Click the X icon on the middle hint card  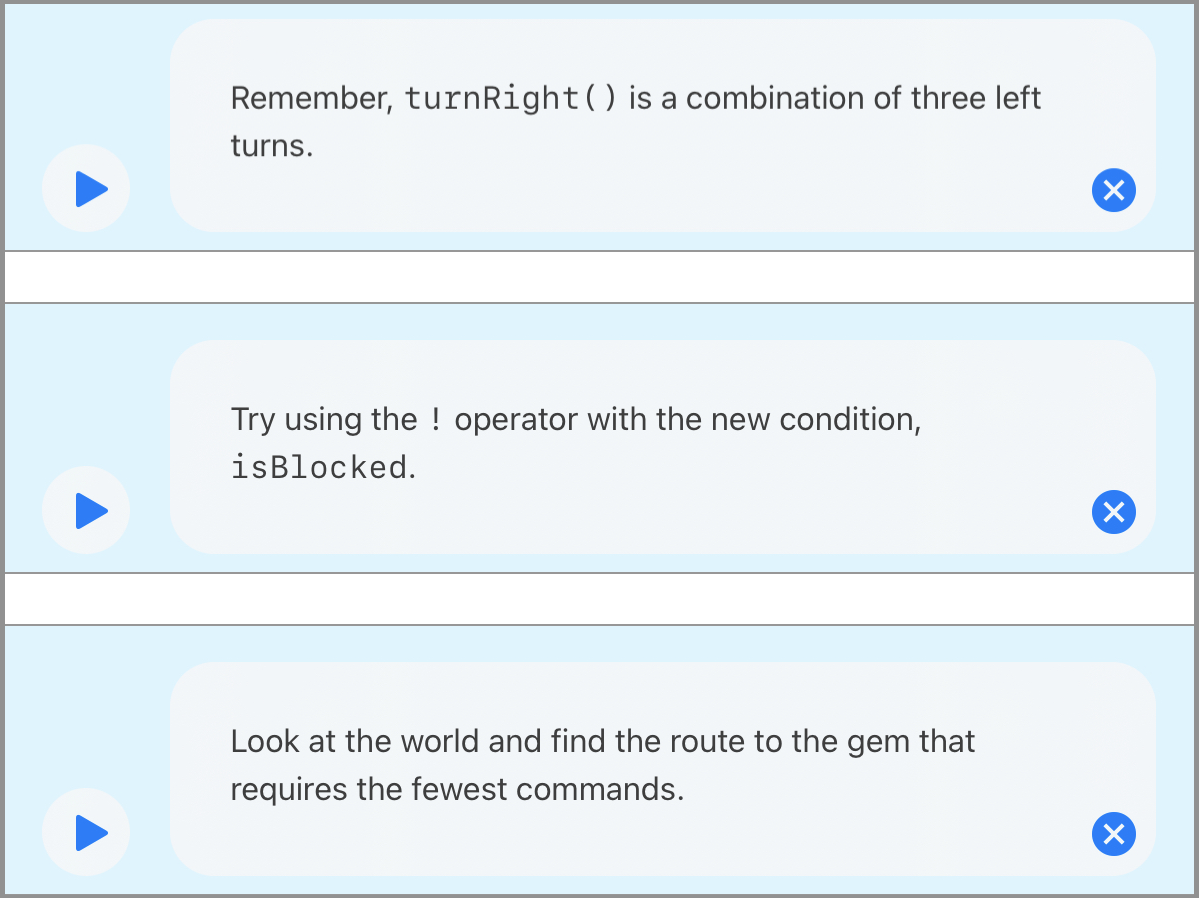click(1114, 512)
